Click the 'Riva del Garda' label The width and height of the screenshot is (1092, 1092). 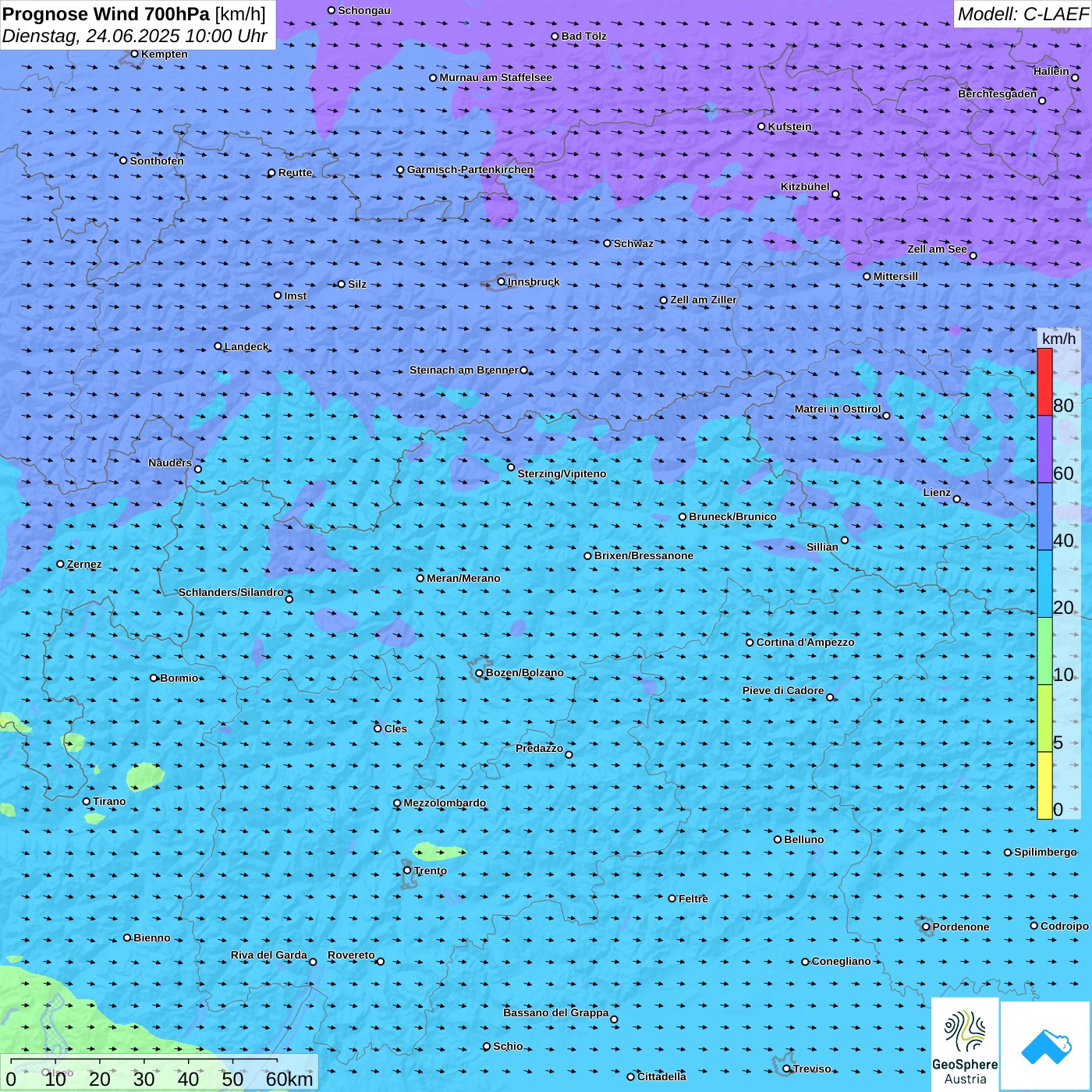tap(269, 955)
